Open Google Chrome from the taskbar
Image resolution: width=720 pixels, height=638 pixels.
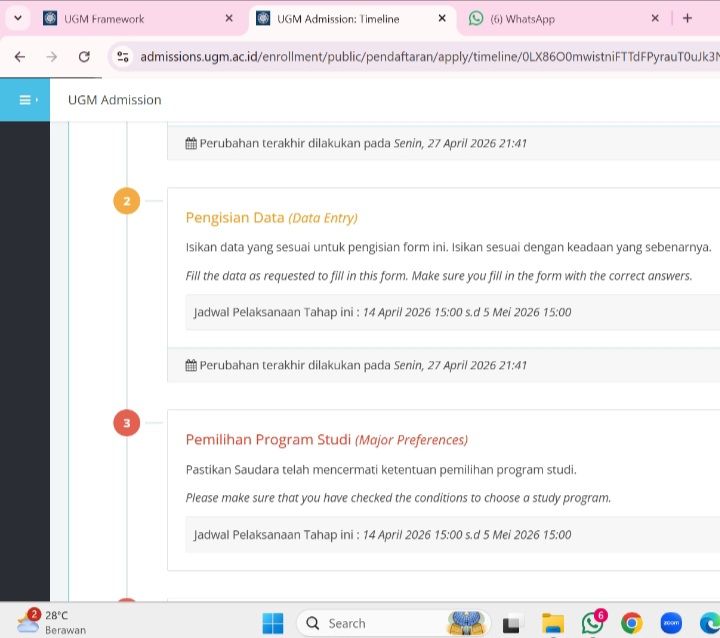(632, 623)
